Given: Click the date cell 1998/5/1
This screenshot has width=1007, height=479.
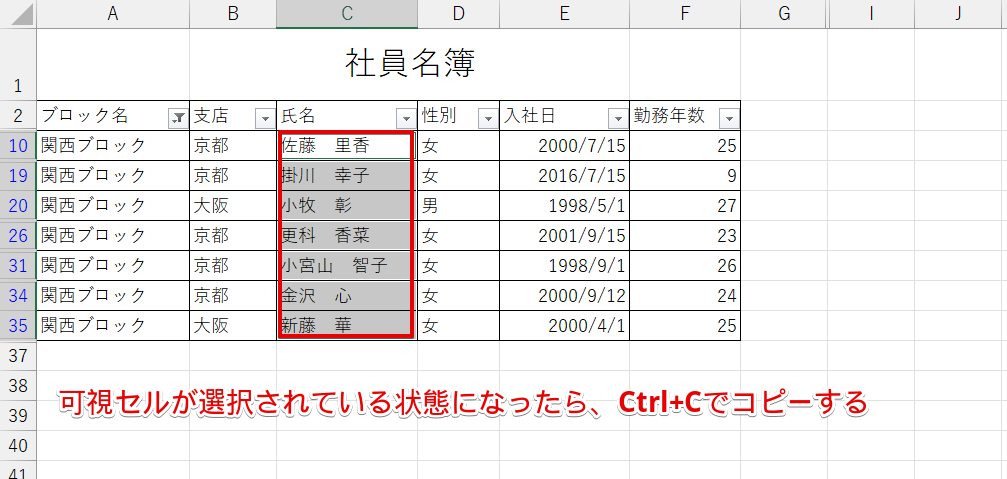Looking at the screenshot, I should coord(565,205).
